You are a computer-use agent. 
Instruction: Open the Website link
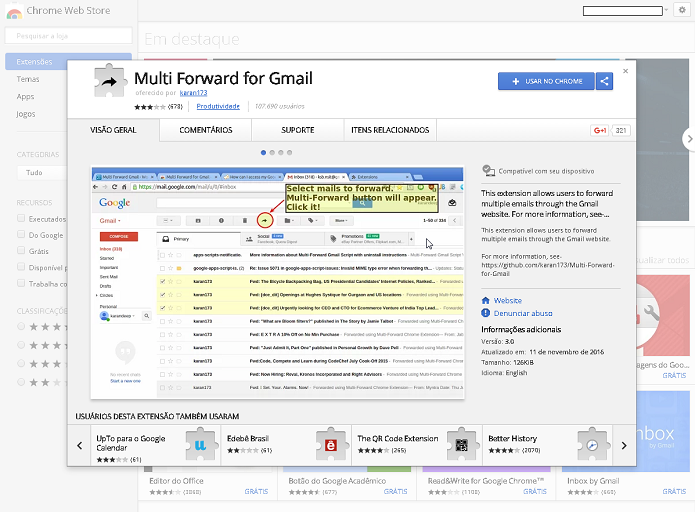tap(508, 301)
